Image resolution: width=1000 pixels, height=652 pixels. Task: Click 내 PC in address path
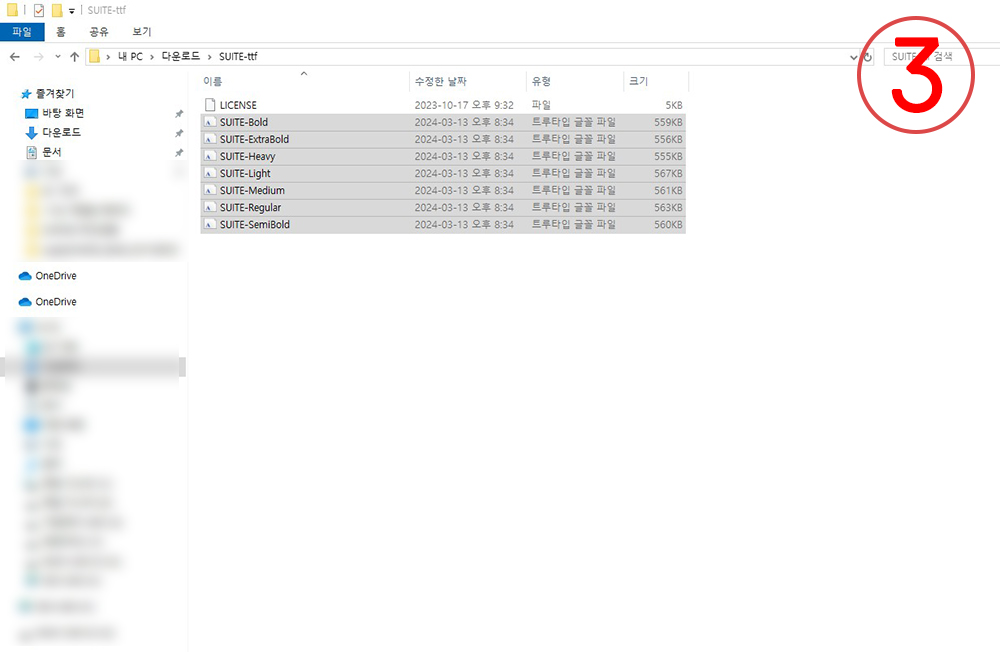[x=130, y=57]
